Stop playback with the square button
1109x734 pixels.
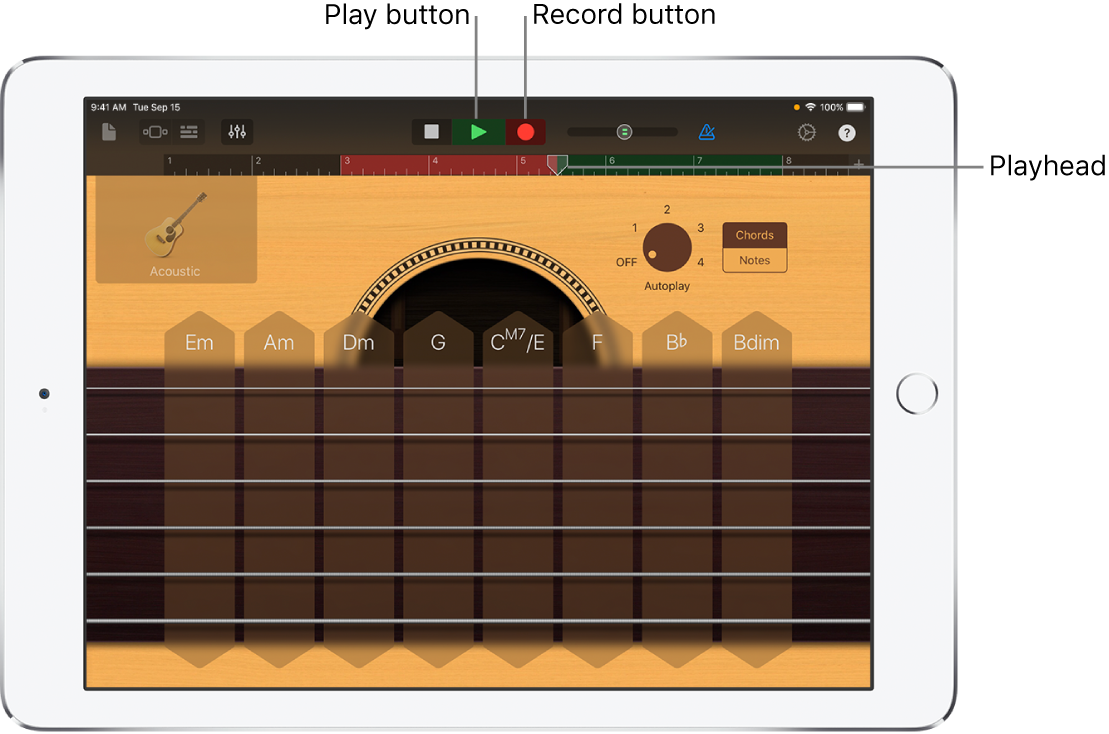point(431,132)
